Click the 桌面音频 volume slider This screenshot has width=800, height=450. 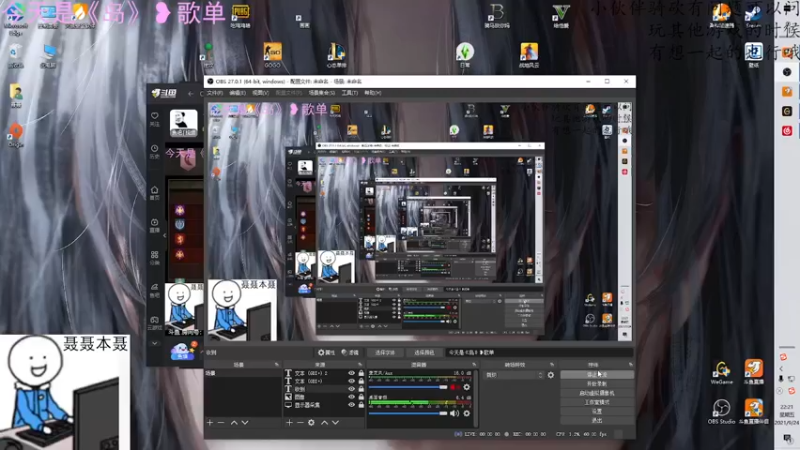tap(408, 413)
